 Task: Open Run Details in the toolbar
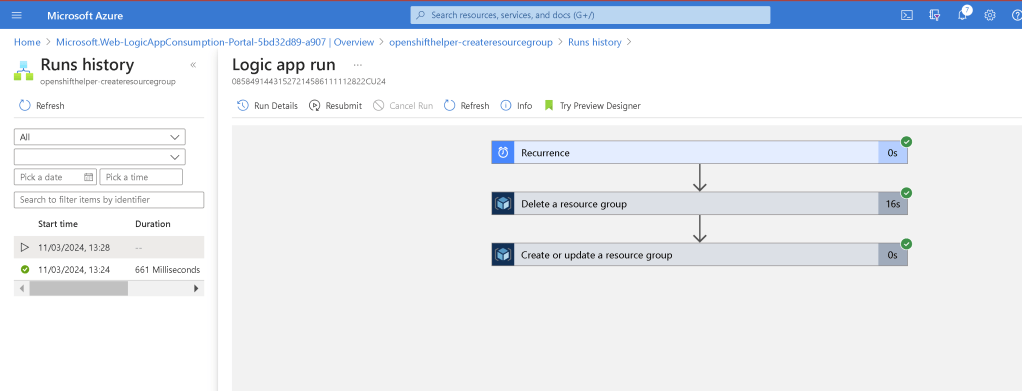[x=267, y=106]
